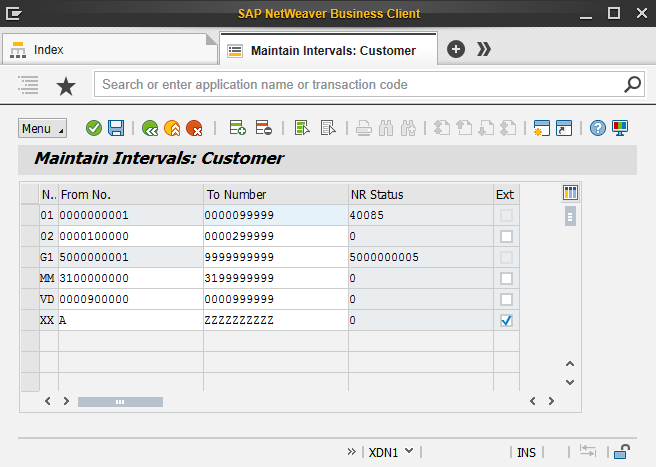
Task: Delete the selected interval line
Action: [264, 128]
